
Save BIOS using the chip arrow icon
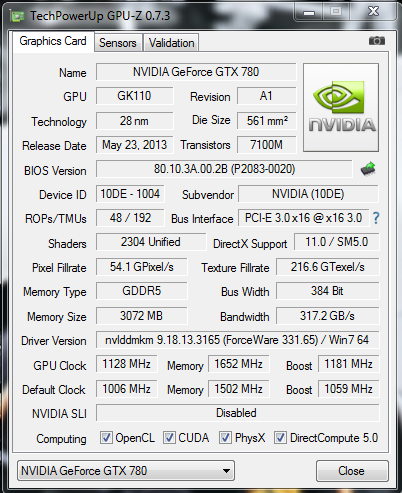pos(368,169)
